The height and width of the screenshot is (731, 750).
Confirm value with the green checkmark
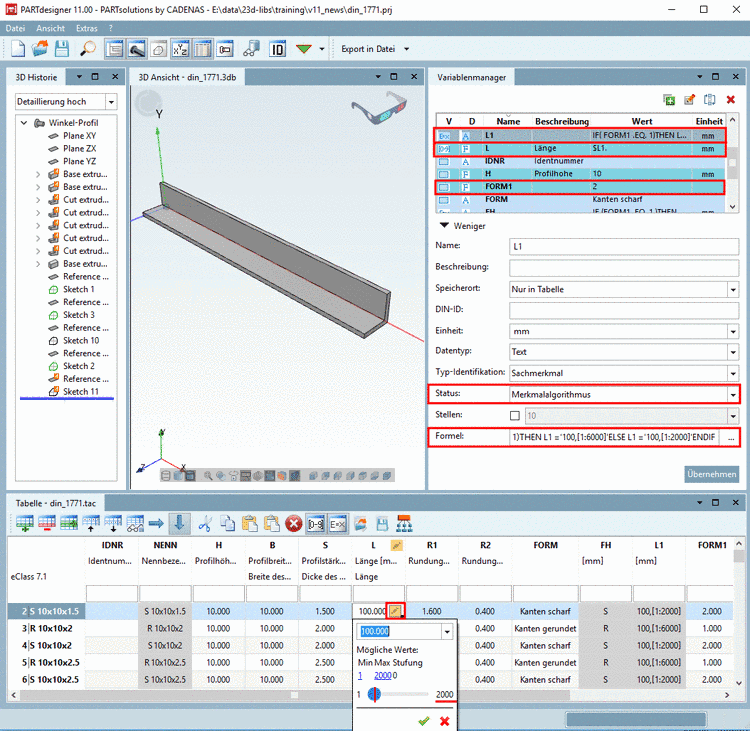click(x=424, y=720)
